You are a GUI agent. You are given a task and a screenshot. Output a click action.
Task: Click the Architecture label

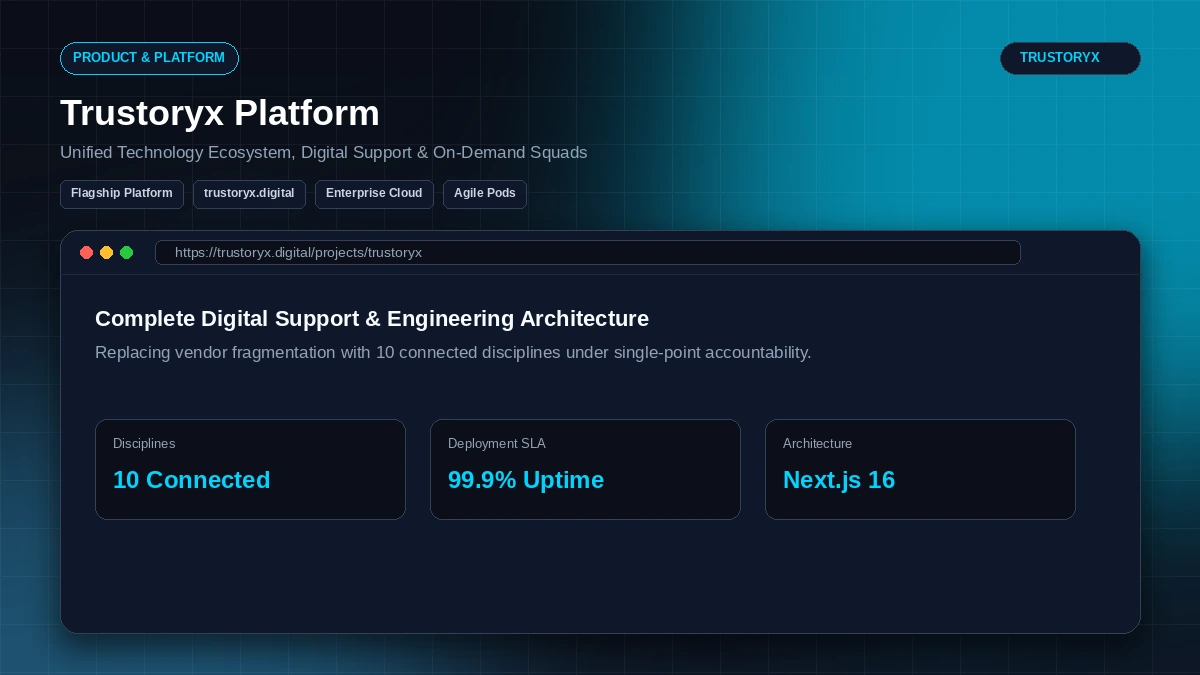tap(818, 444)
